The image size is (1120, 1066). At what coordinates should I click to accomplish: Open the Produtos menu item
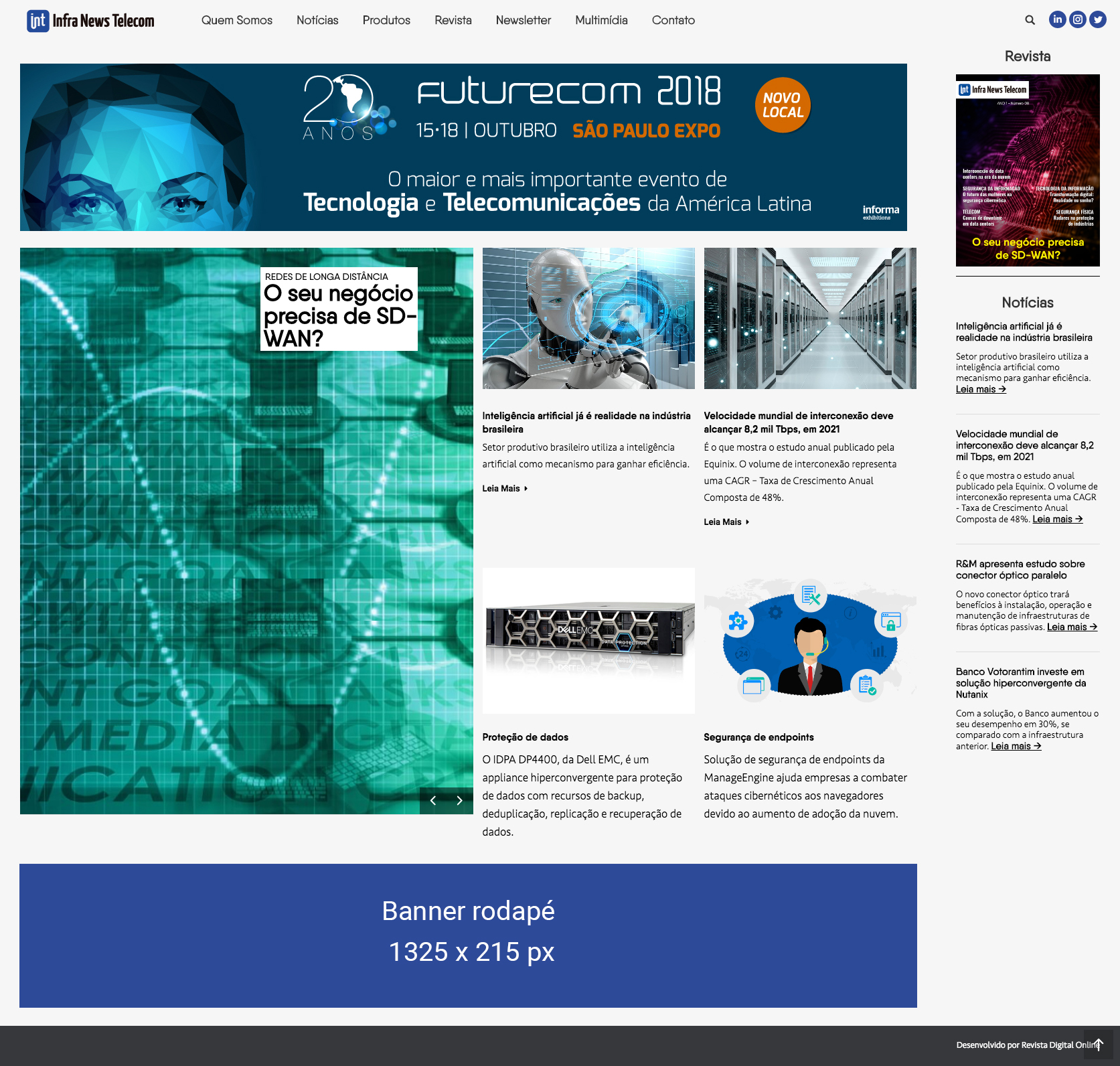386,20
